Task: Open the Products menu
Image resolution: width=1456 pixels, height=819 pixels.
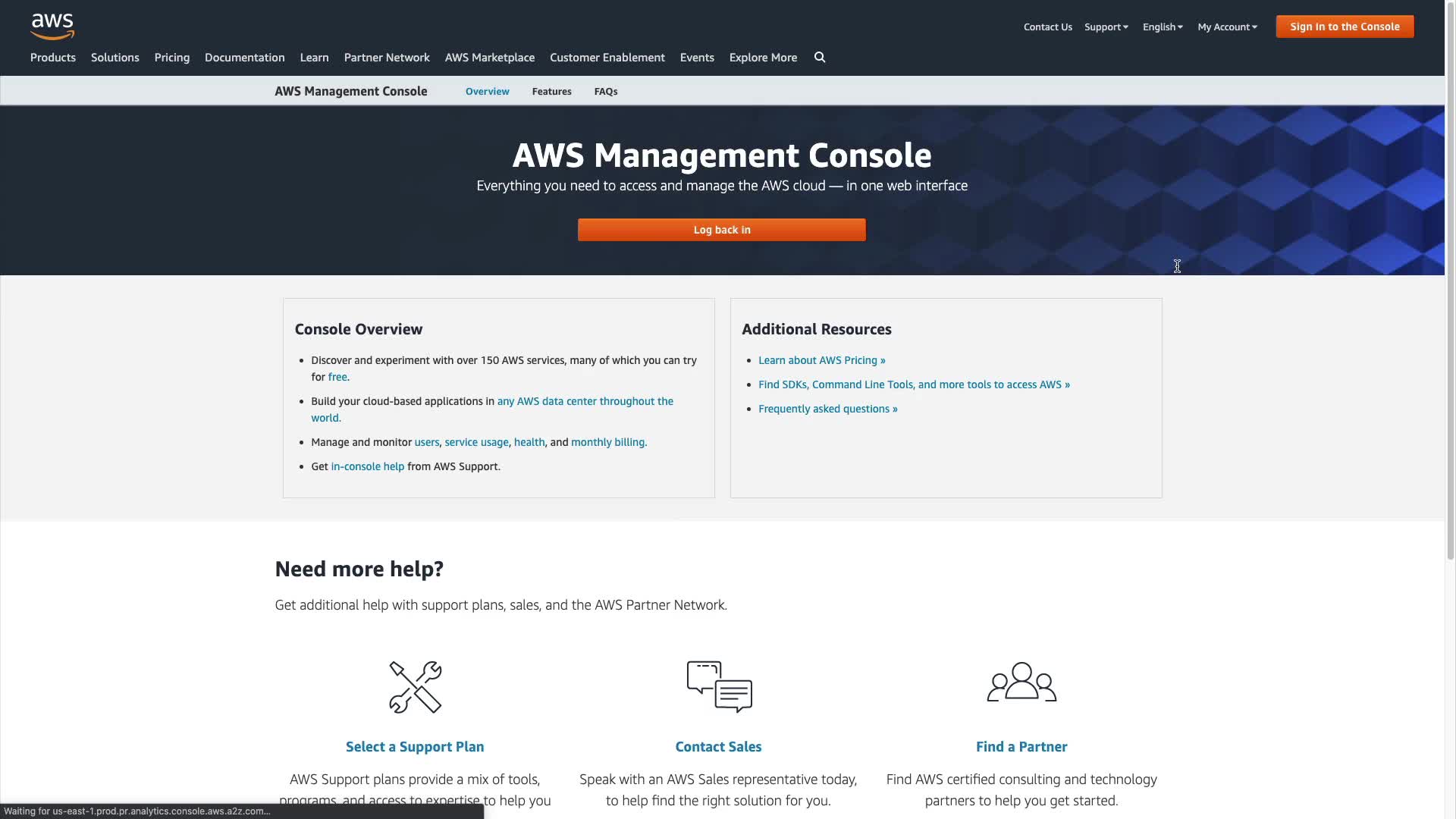Action: [53, 58]
